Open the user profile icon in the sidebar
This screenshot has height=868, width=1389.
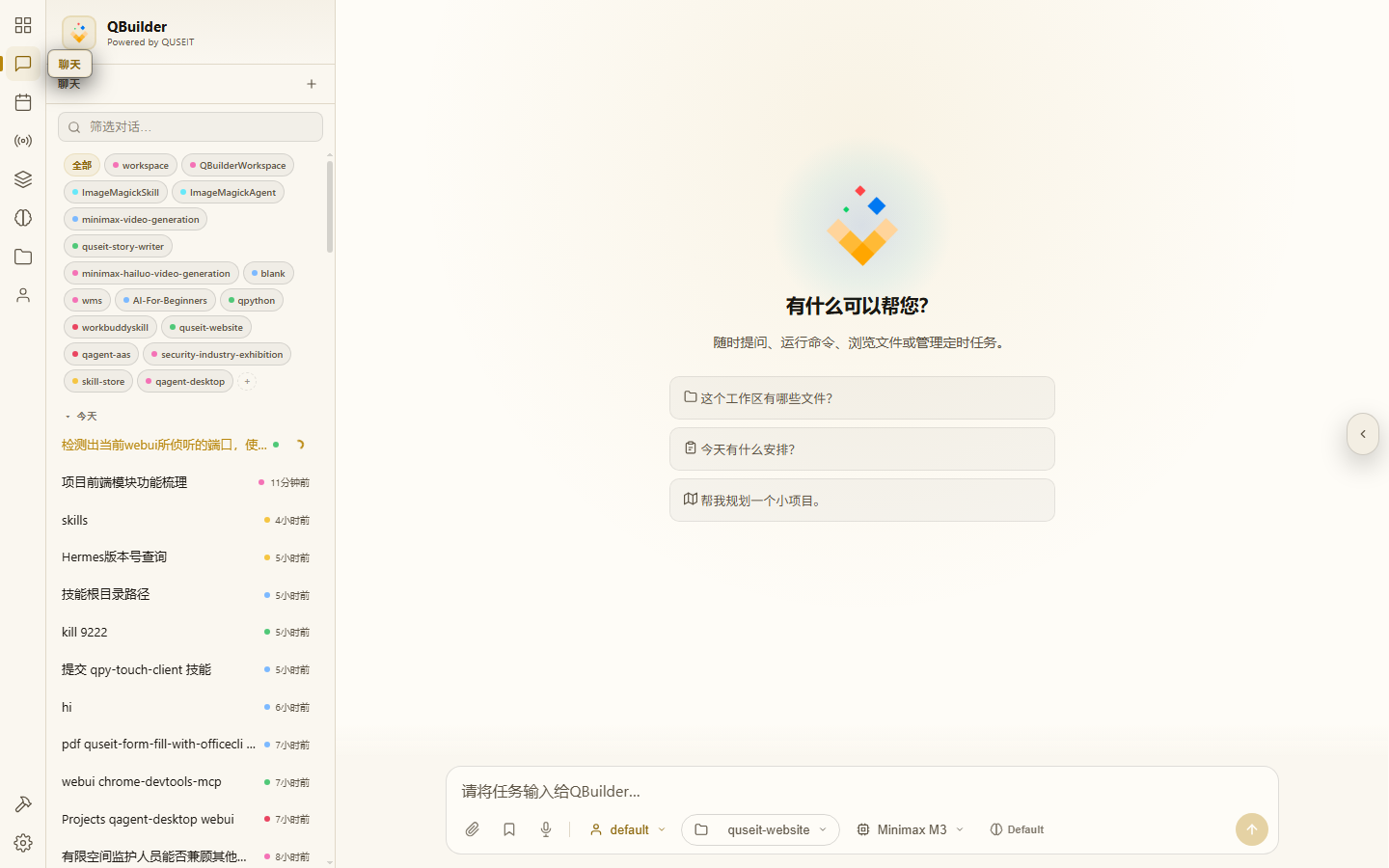click(x=23, y=295)
